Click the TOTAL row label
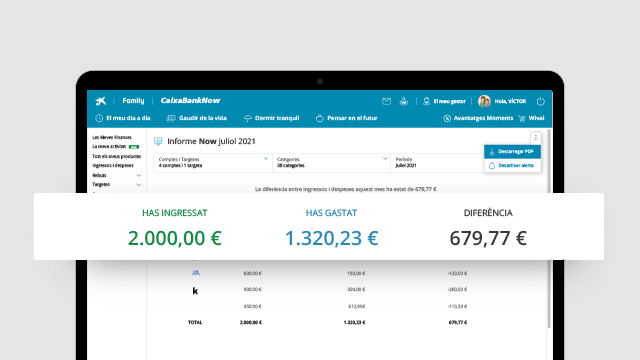 195,322
